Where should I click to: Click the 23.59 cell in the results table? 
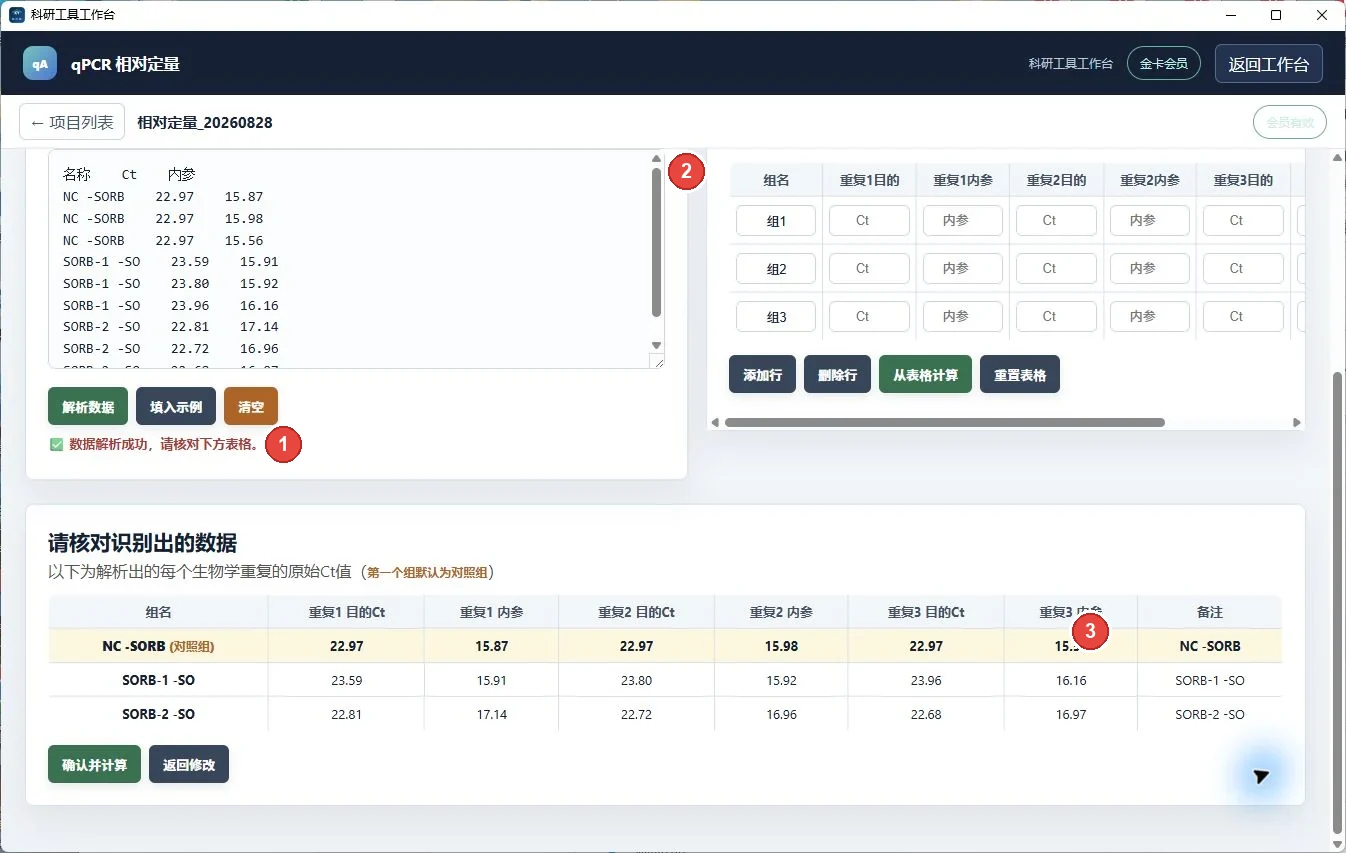(346, 680)
